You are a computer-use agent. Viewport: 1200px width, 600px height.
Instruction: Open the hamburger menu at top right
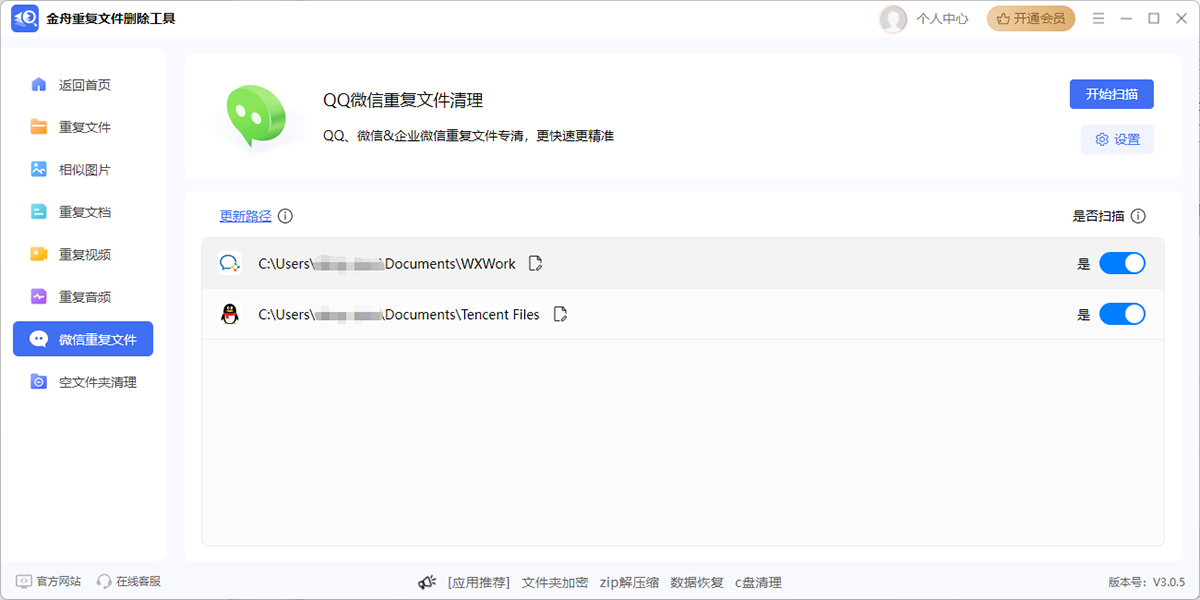click(x=1098, y=18)
